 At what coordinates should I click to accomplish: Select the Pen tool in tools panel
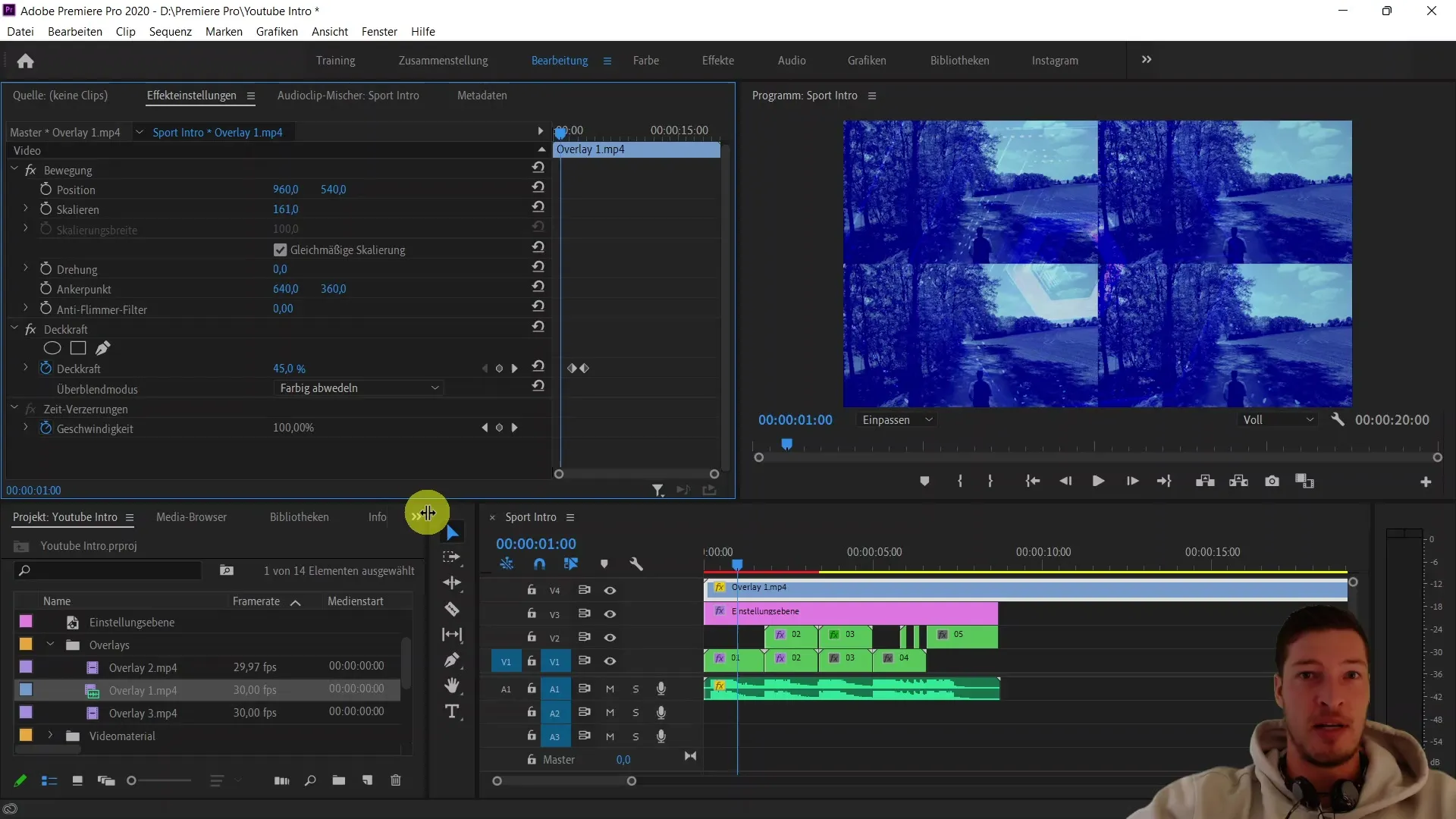(x=452, y=660)
